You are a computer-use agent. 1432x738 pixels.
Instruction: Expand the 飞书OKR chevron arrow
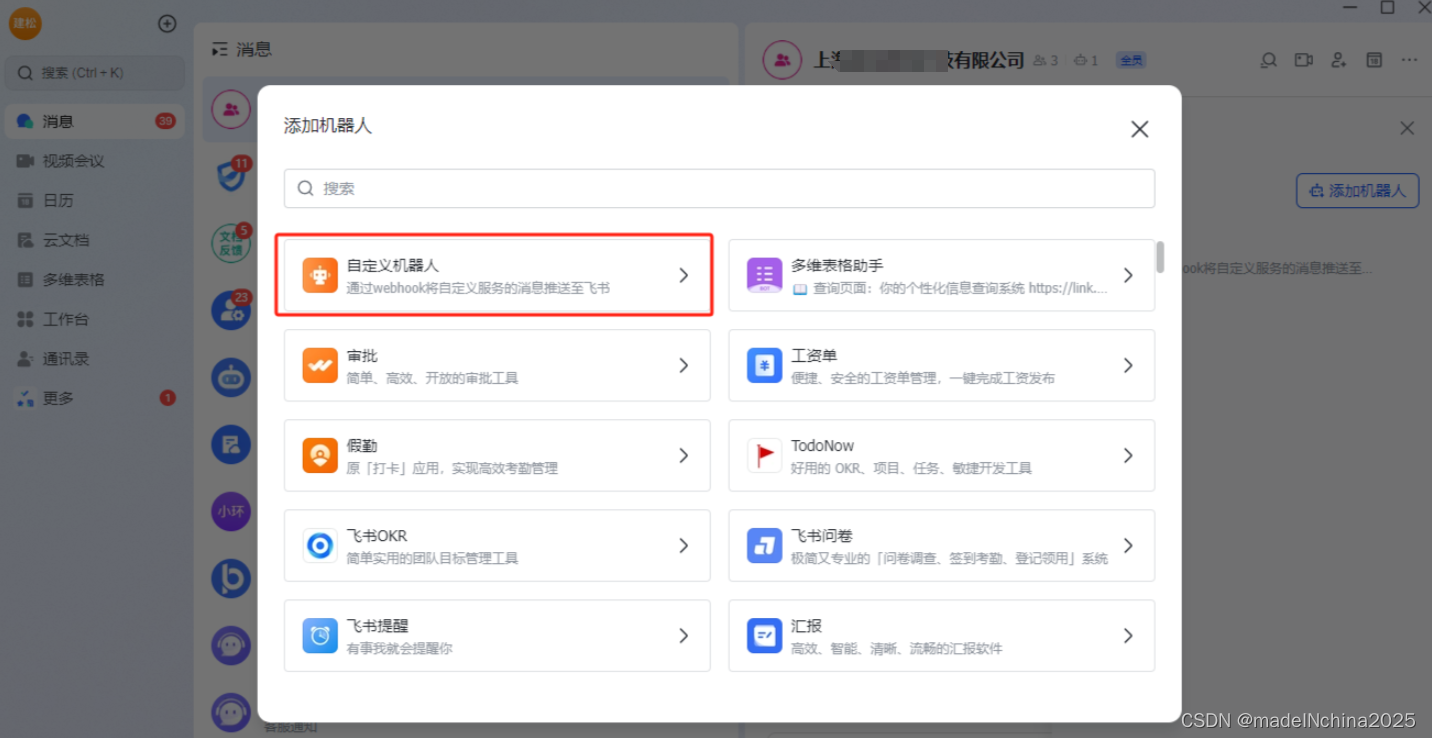[684, 545]
